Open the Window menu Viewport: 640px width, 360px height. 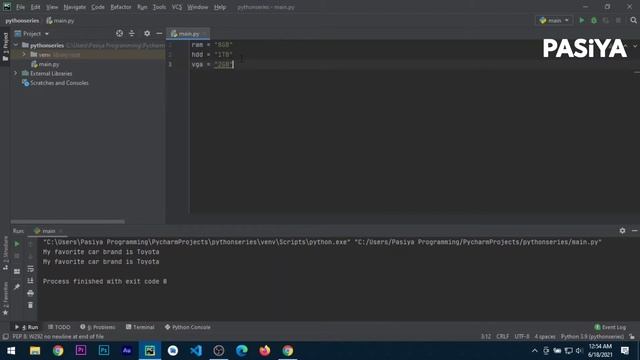click(x=198, y=7)
